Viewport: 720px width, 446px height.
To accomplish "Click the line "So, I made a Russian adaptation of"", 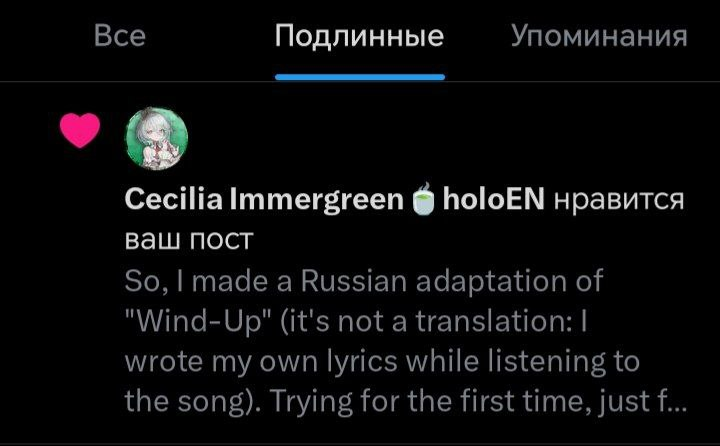I will pos(366,281).
